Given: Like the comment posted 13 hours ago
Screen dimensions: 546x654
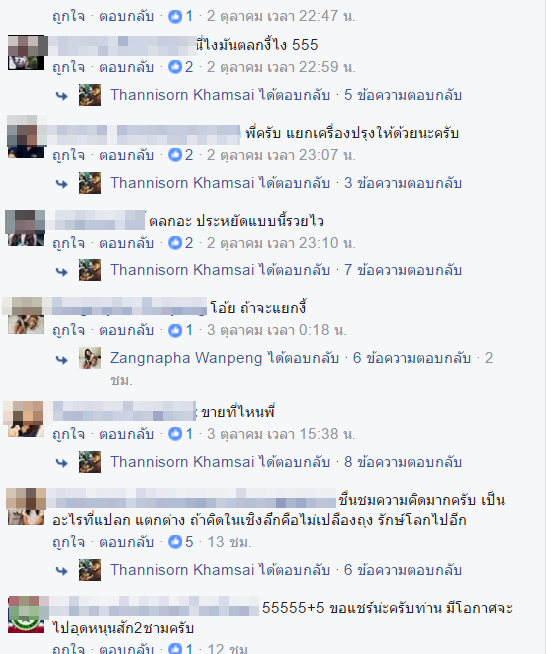Looking at the screenshot, I should [68, 542].
